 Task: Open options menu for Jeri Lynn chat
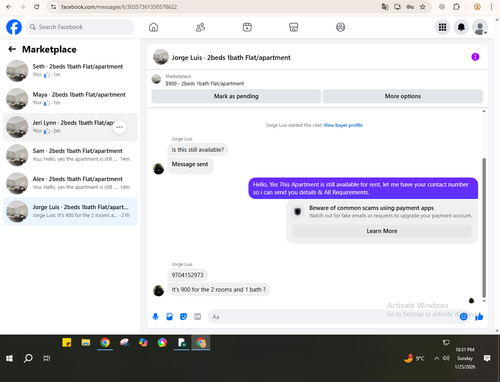point(119,127)
